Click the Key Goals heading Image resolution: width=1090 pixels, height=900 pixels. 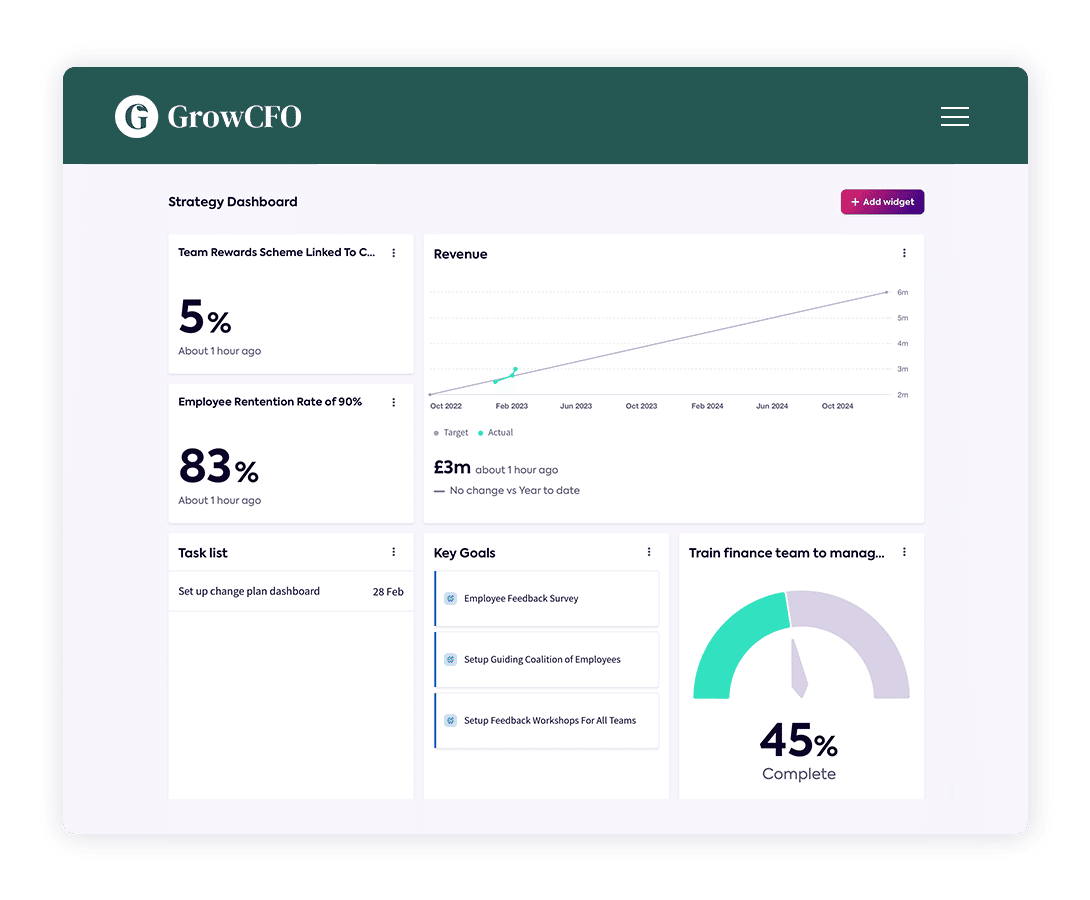click(464, 553)
